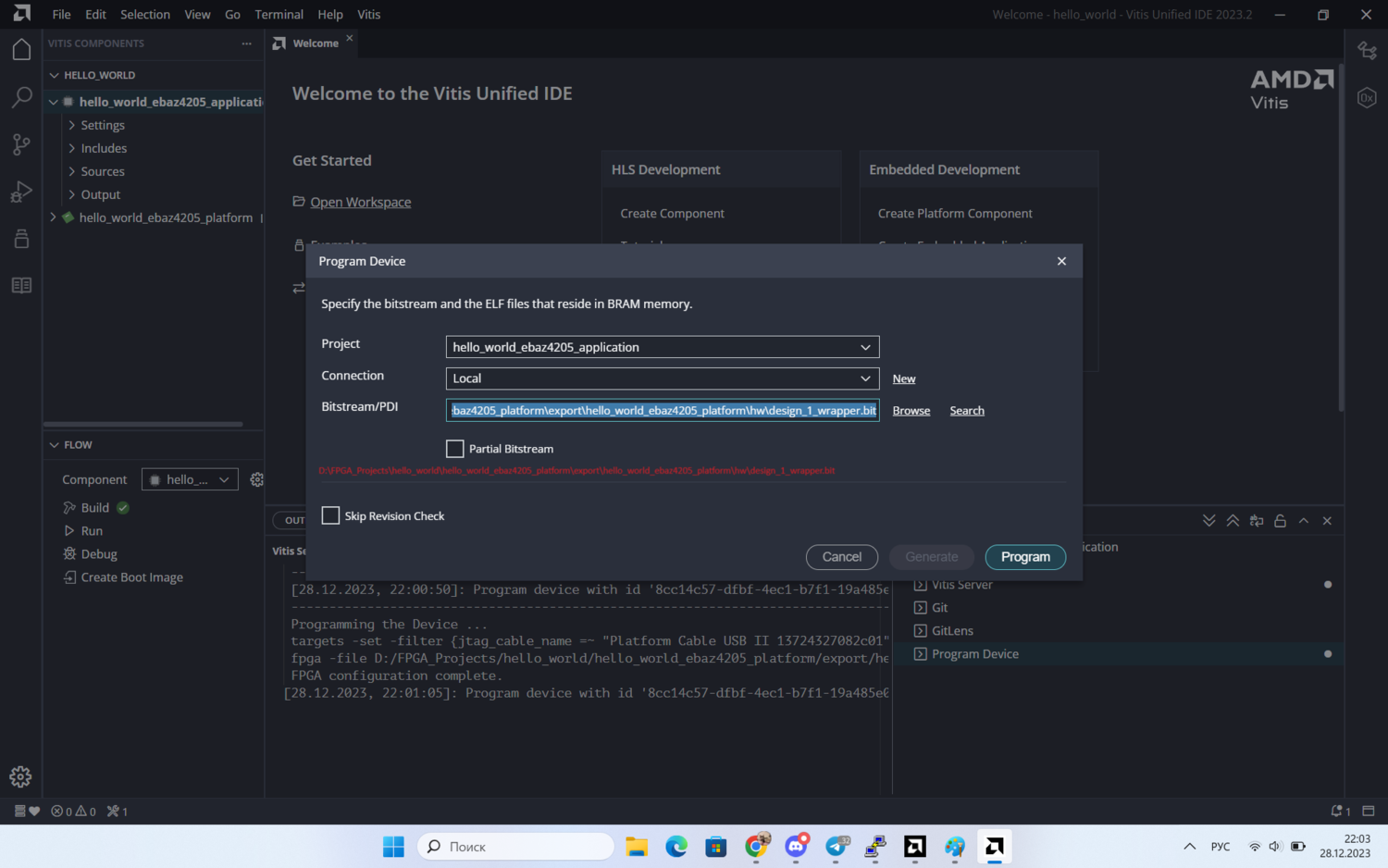Open the Source Control view icon

[21, 144]
